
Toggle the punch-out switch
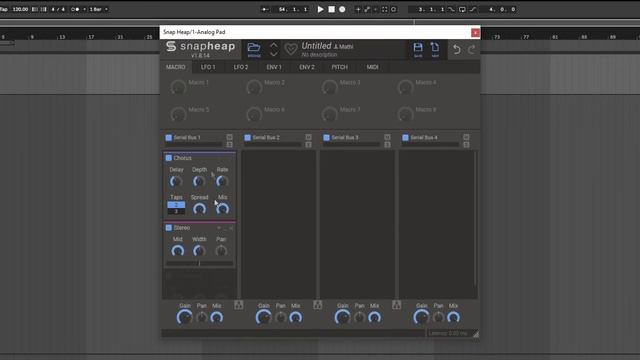tap(473, 9)
